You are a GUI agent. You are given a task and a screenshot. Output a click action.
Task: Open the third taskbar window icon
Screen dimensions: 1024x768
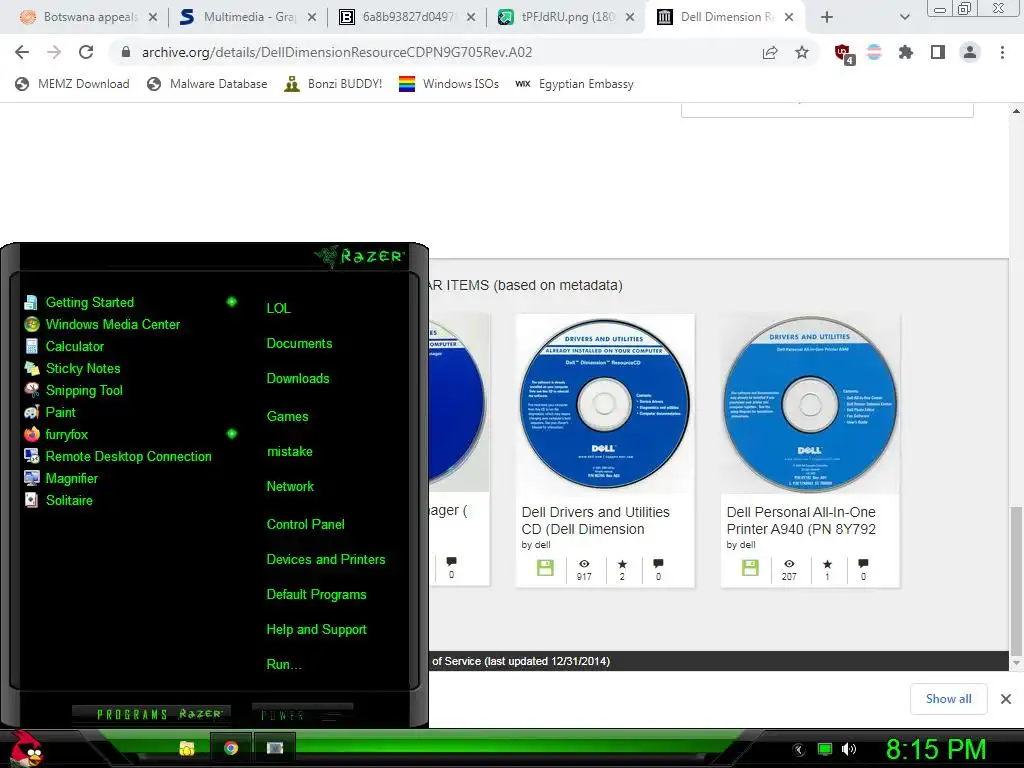tap(275, 748)
